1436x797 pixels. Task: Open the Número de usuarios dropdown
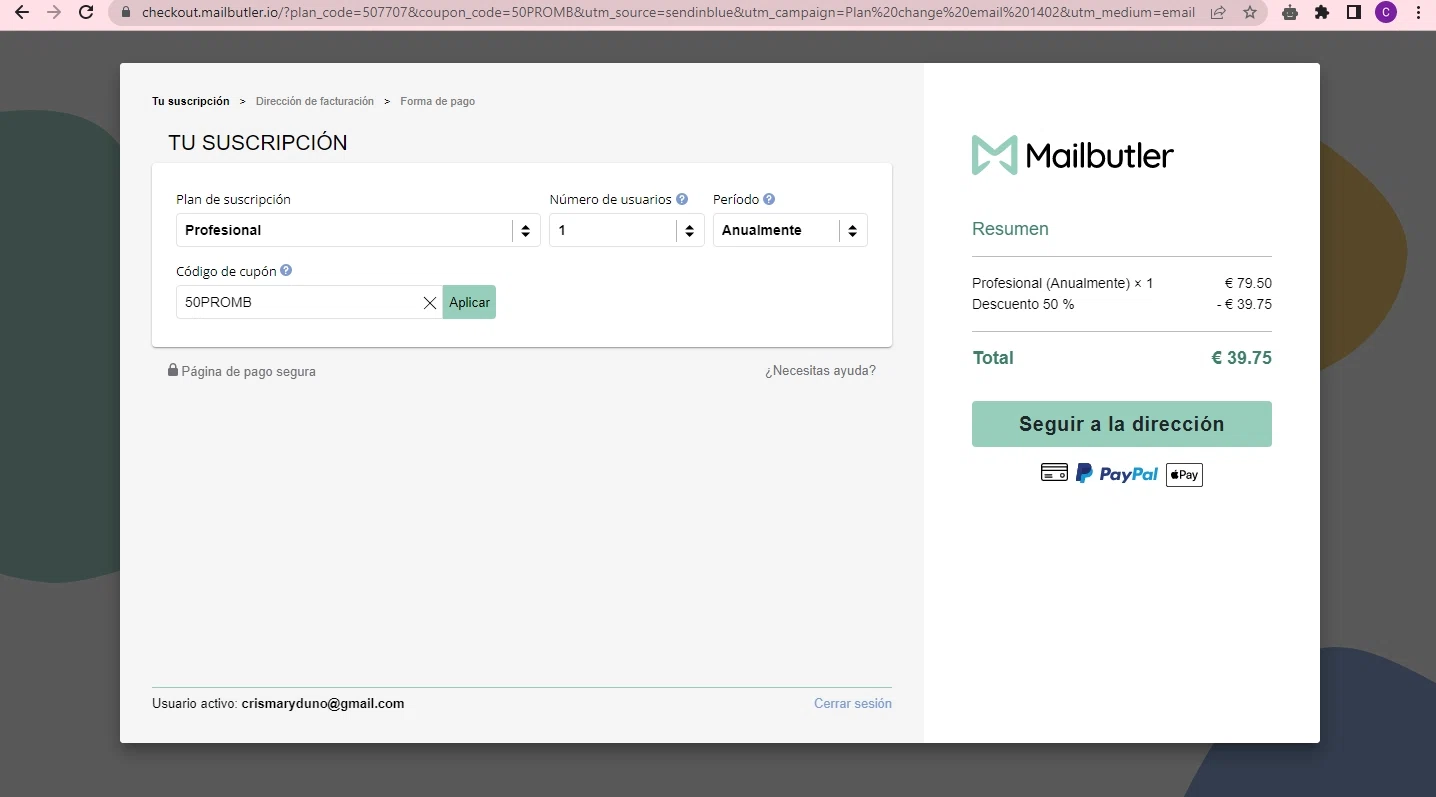pyautogui.click(x=627, y=230)
